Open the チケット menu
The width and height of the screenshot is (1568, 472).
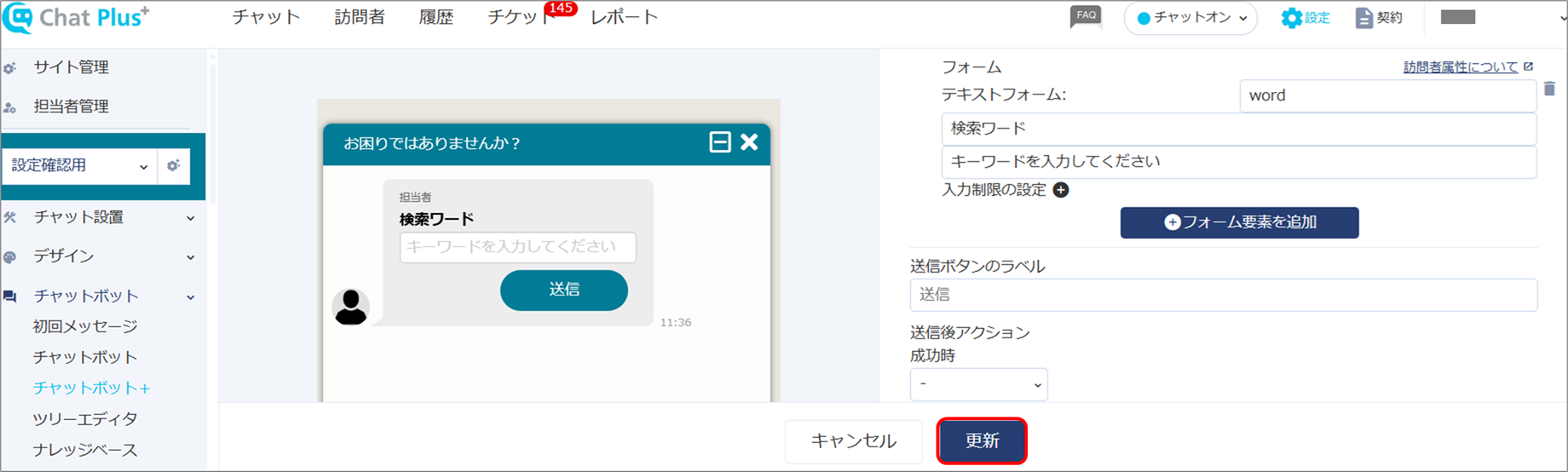tap(521, 18)
